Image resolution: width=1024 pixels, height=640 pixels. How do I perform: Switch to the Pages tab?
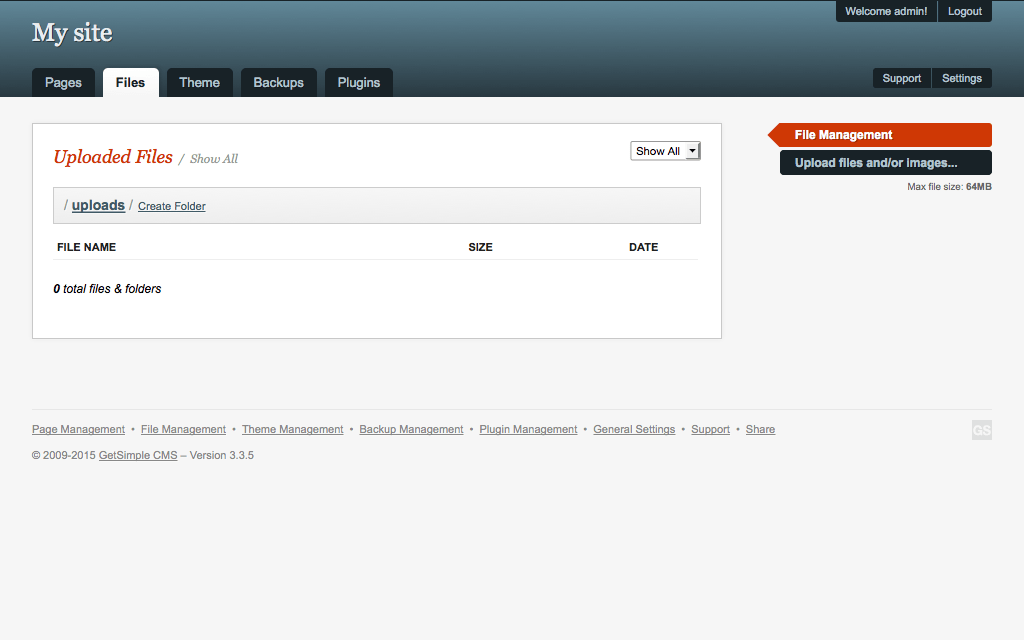pos(63,83)
